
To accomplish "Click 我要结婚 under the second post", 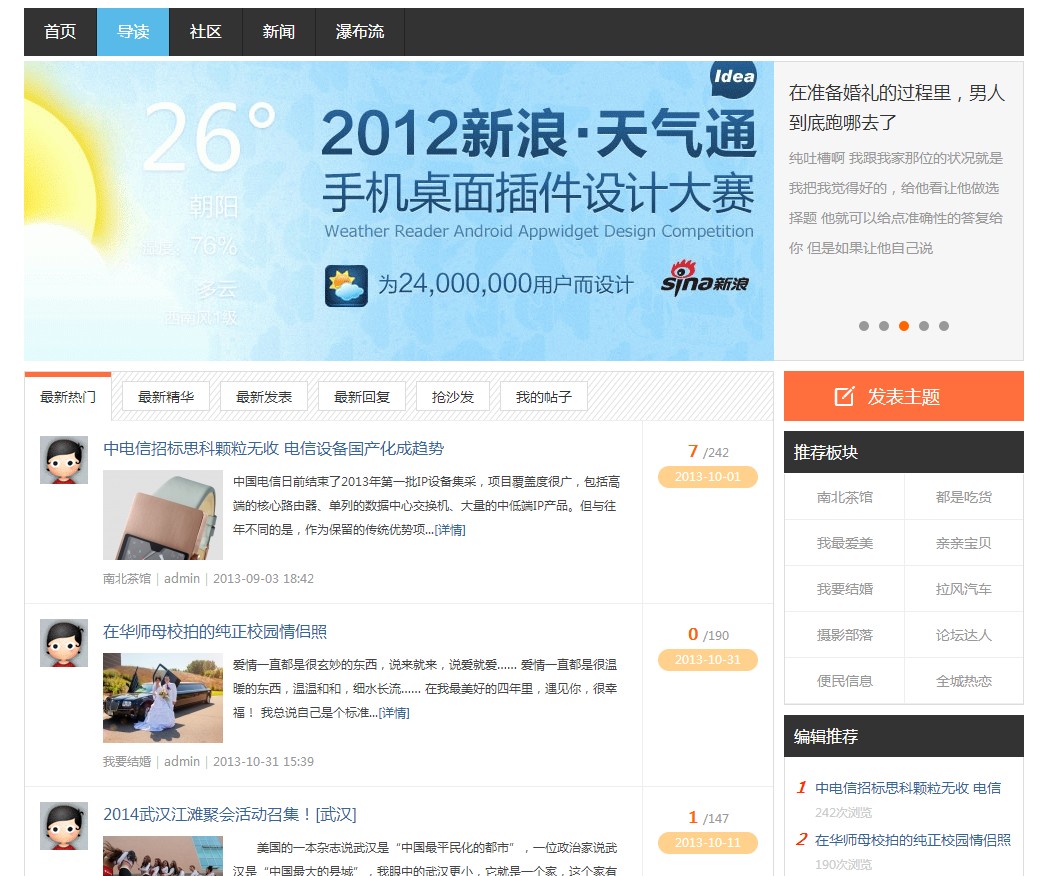I will coord(127,762).
